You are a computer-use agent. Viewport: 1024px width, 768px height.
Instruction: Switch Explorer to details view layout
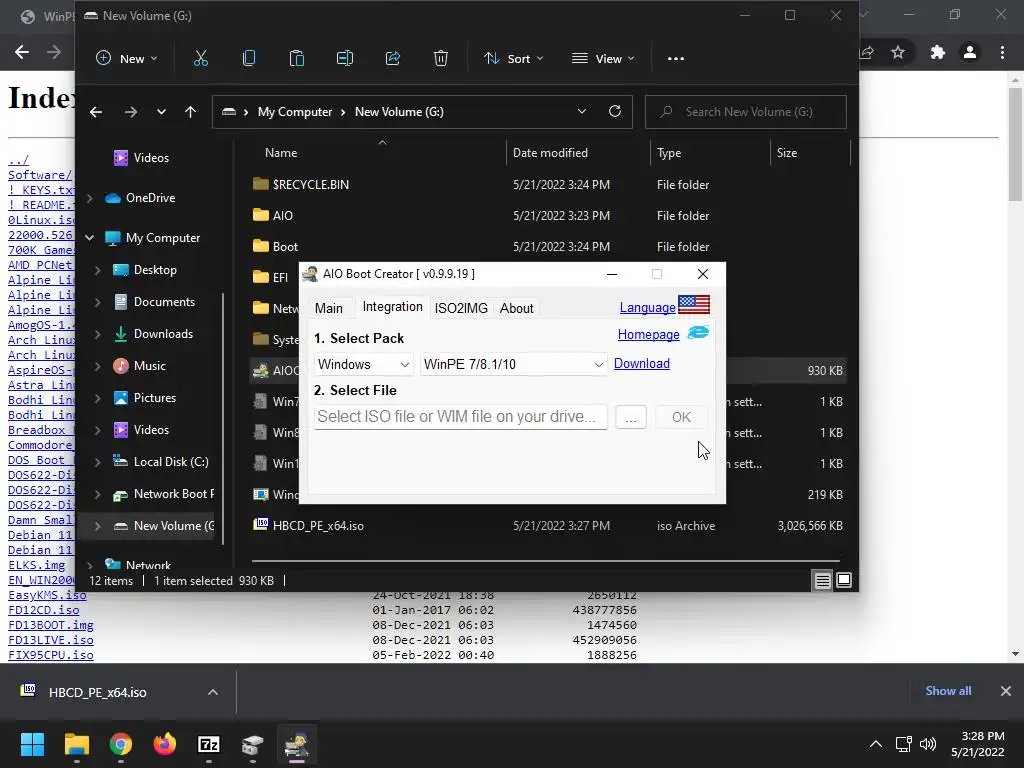pos(822,580)
